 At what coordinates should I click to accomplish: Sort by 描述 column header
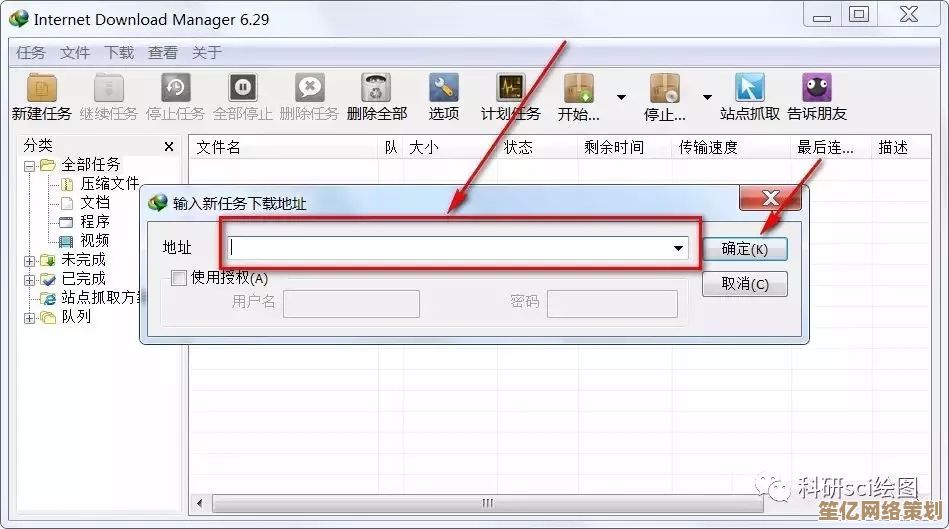[x=901, y=147]
